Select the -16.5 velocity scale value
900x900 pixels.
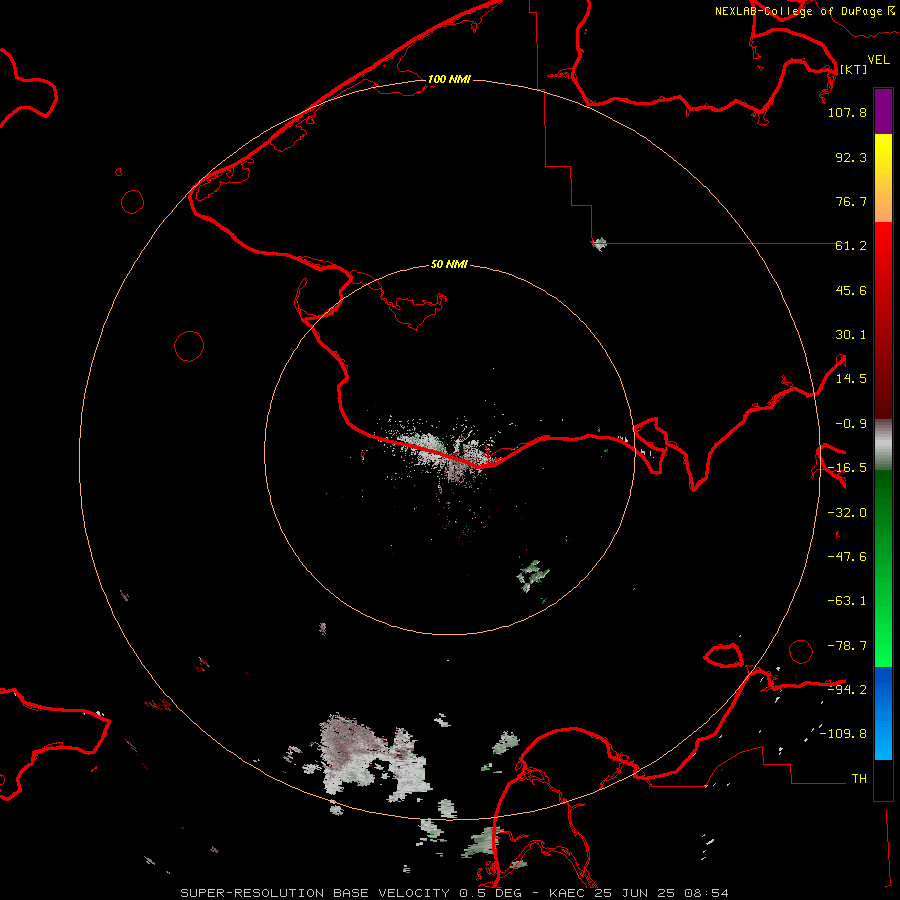tap(847, 468)
